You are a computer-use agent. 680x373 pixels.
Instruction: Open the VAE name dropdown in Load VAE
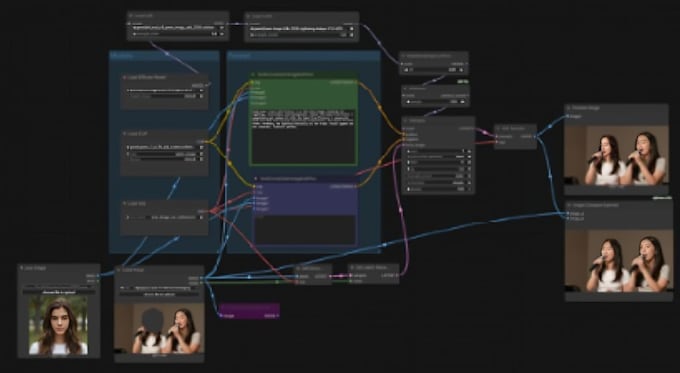coord(165,217)
